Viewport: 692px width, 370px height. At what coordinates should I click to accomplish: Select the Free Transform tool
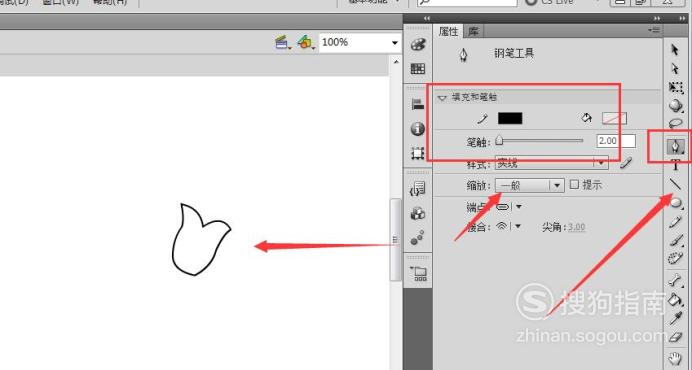coord(675,87)
